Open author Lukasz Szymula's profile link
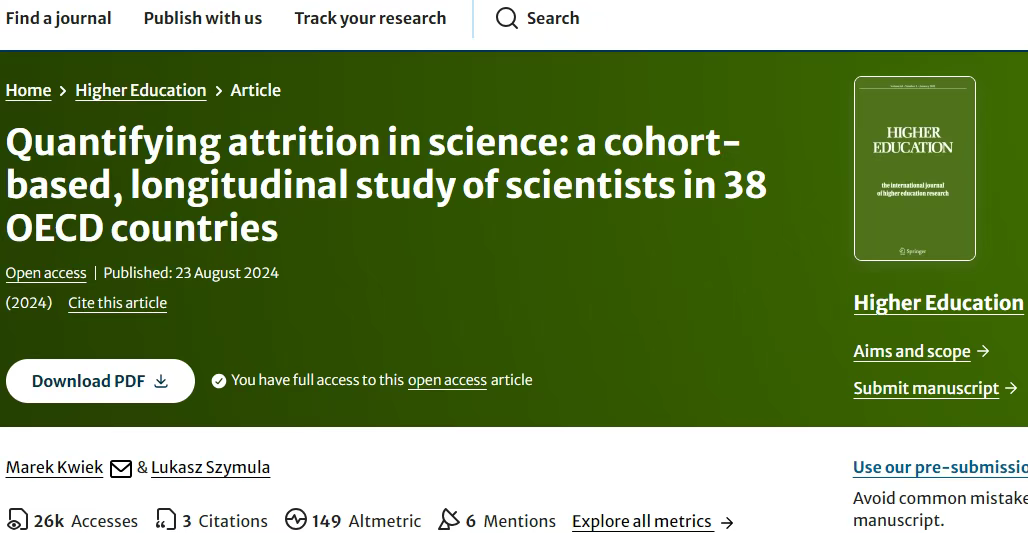 [x=210, y=467]
